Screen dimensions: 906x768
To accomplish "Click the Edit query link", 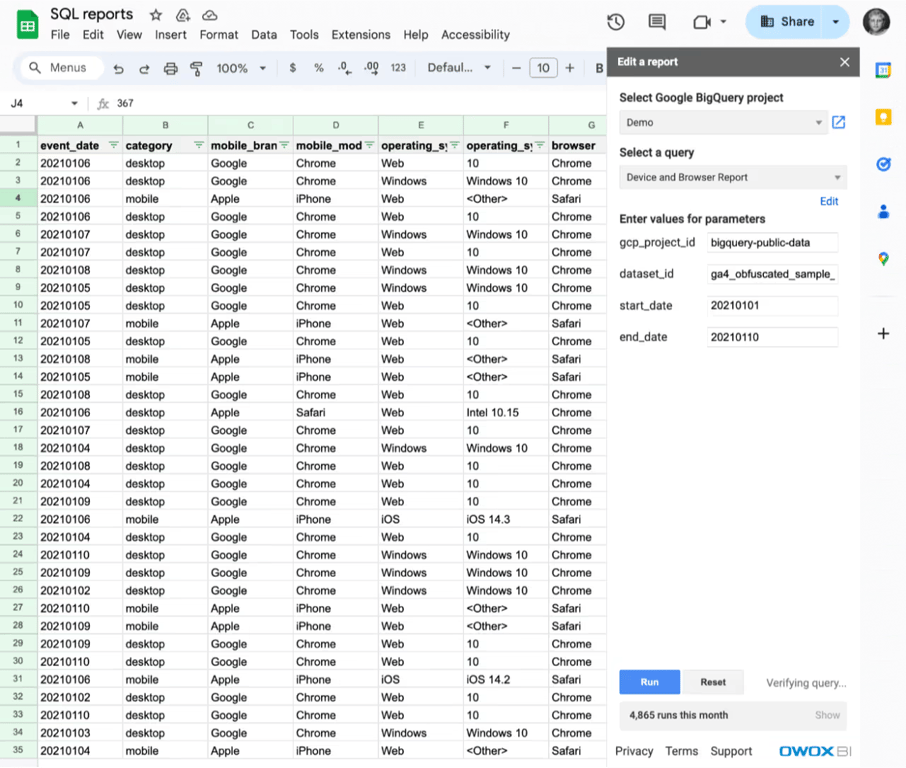I will [829, 201].
